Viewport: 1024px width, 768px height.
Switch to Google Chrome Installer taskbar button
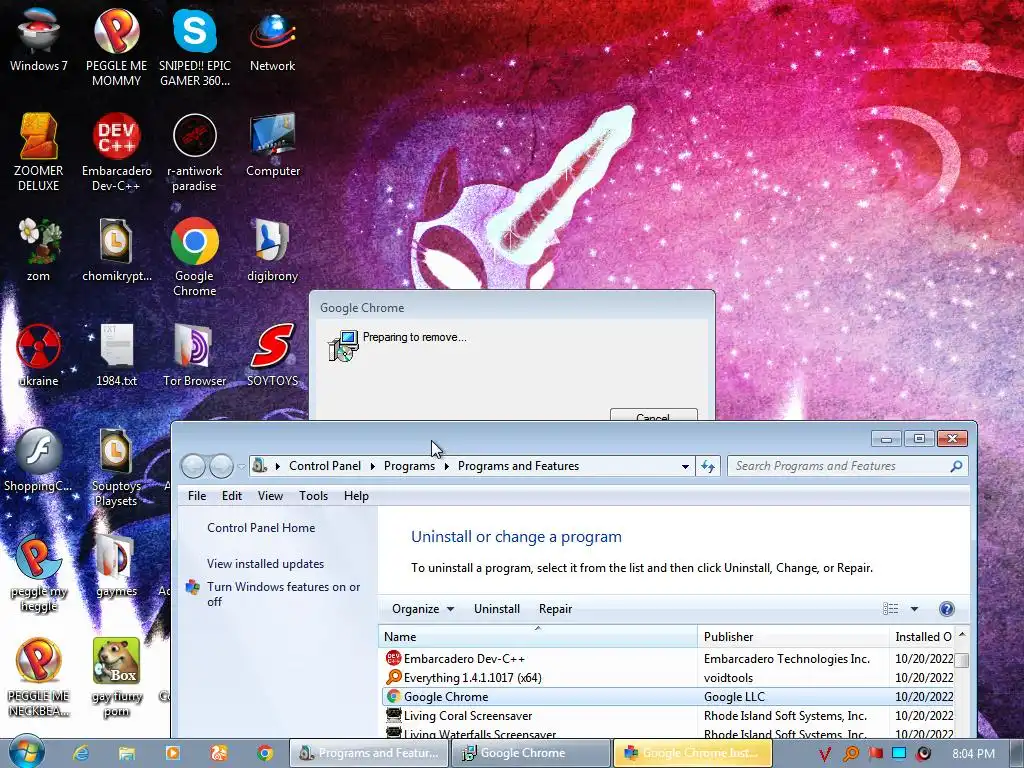click(x=693, y=753)
